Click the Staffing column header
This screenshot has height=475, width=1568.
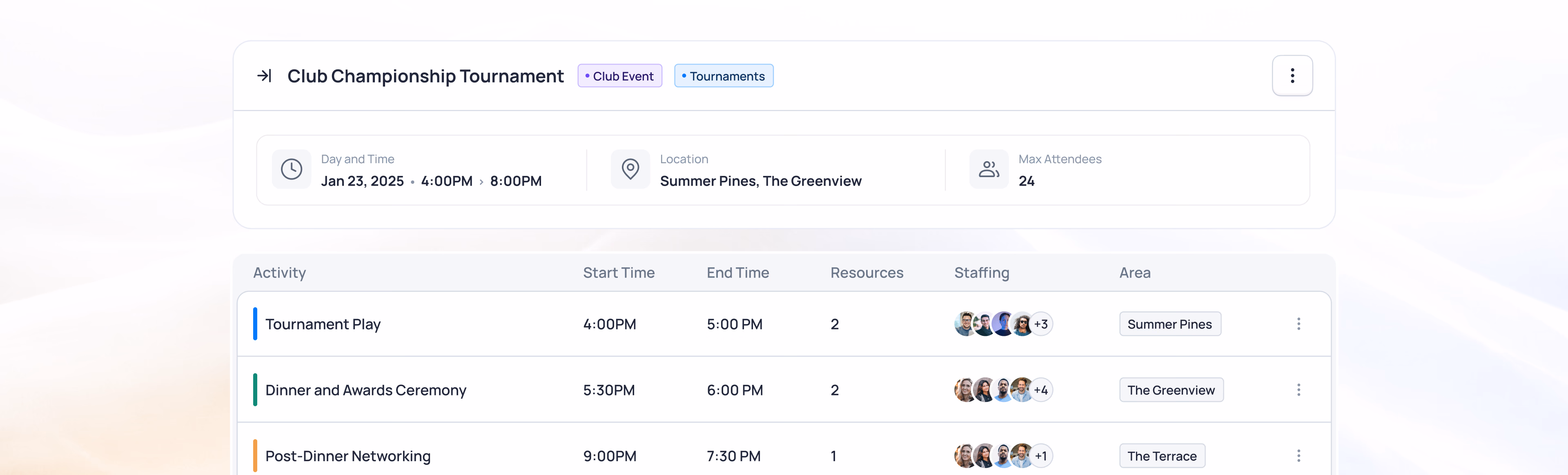coord(981,273)
